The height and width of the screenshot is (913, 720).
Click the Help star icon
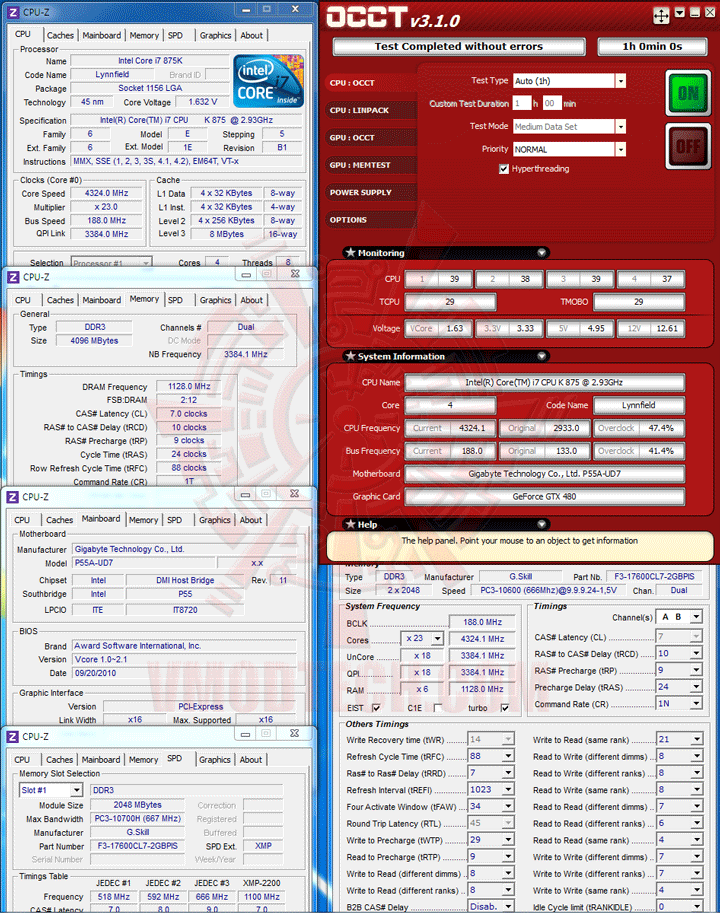pos(350,523)
